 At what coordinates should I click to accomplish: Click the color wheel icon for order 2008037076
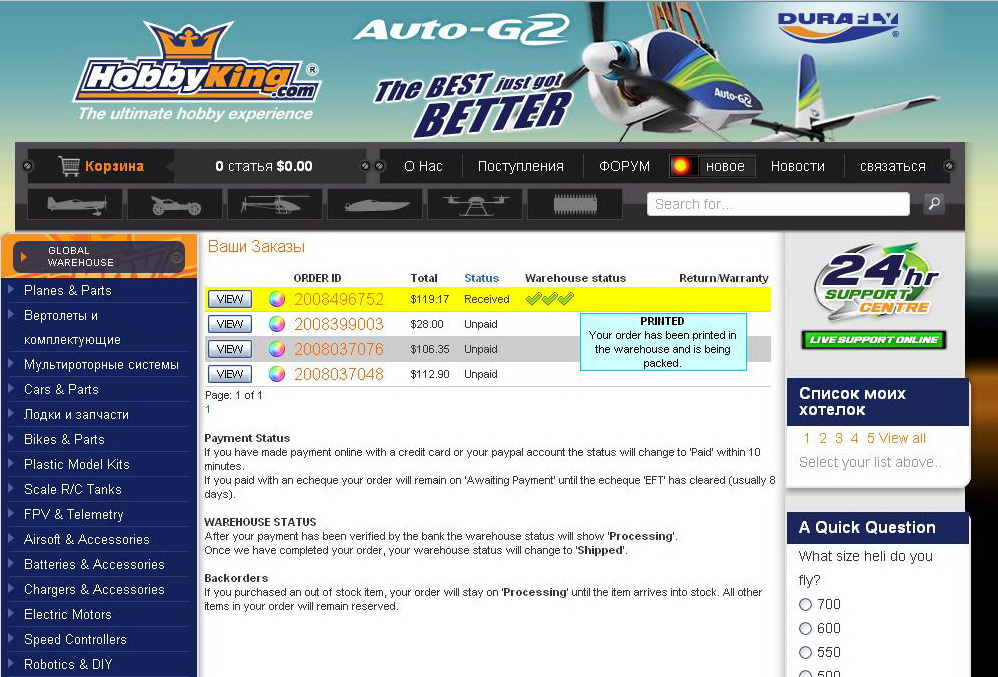coord(277,349)
